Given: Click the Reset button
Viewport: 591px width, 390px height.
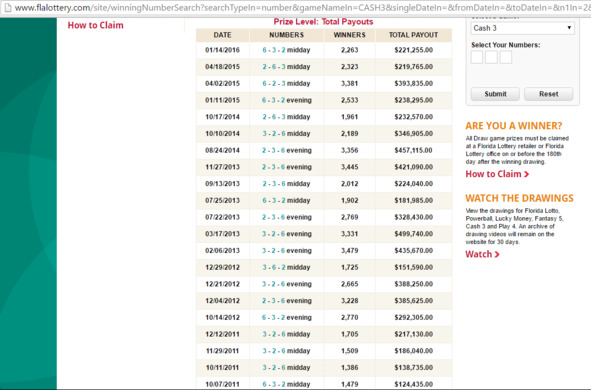Looking at the screenshot, I should (548, 94).
